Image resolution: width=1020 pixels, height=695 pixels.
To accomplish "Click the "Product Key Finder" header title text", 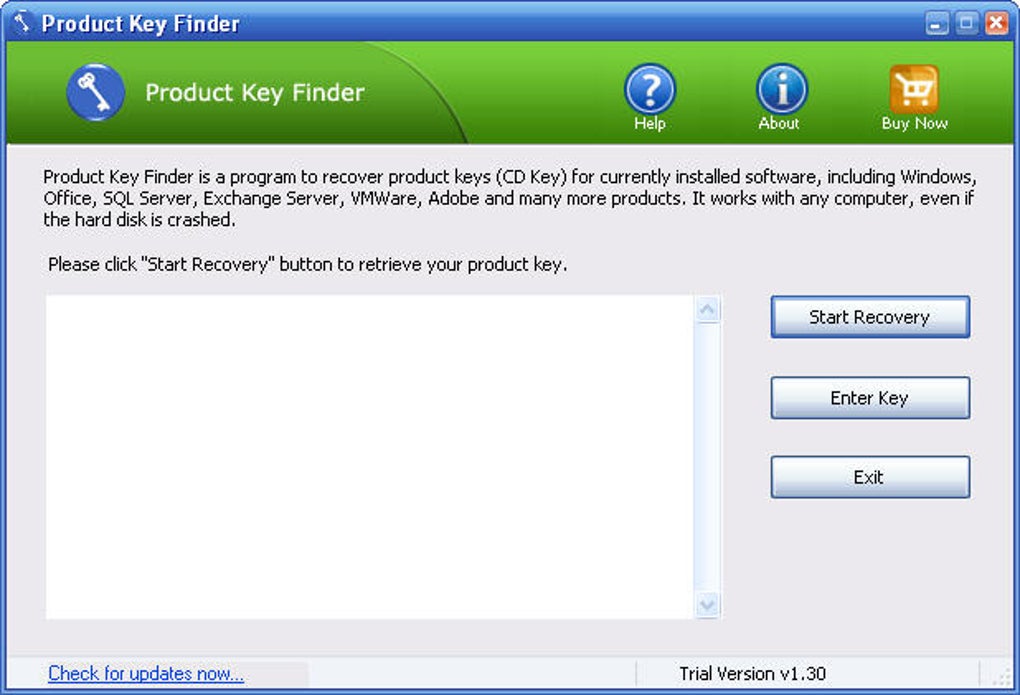I will pos(254,92).
